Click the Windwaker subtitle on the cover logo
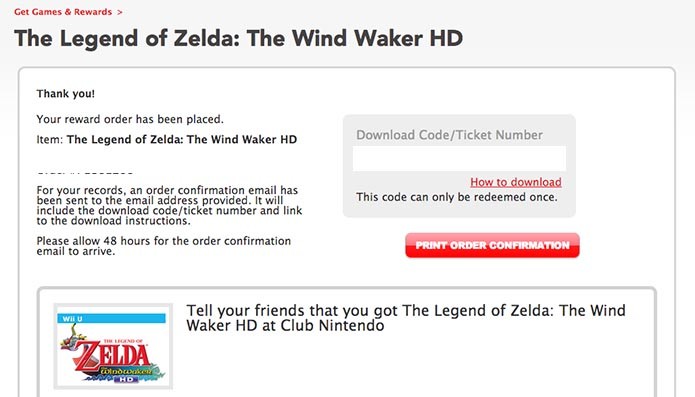 point(126,371)
